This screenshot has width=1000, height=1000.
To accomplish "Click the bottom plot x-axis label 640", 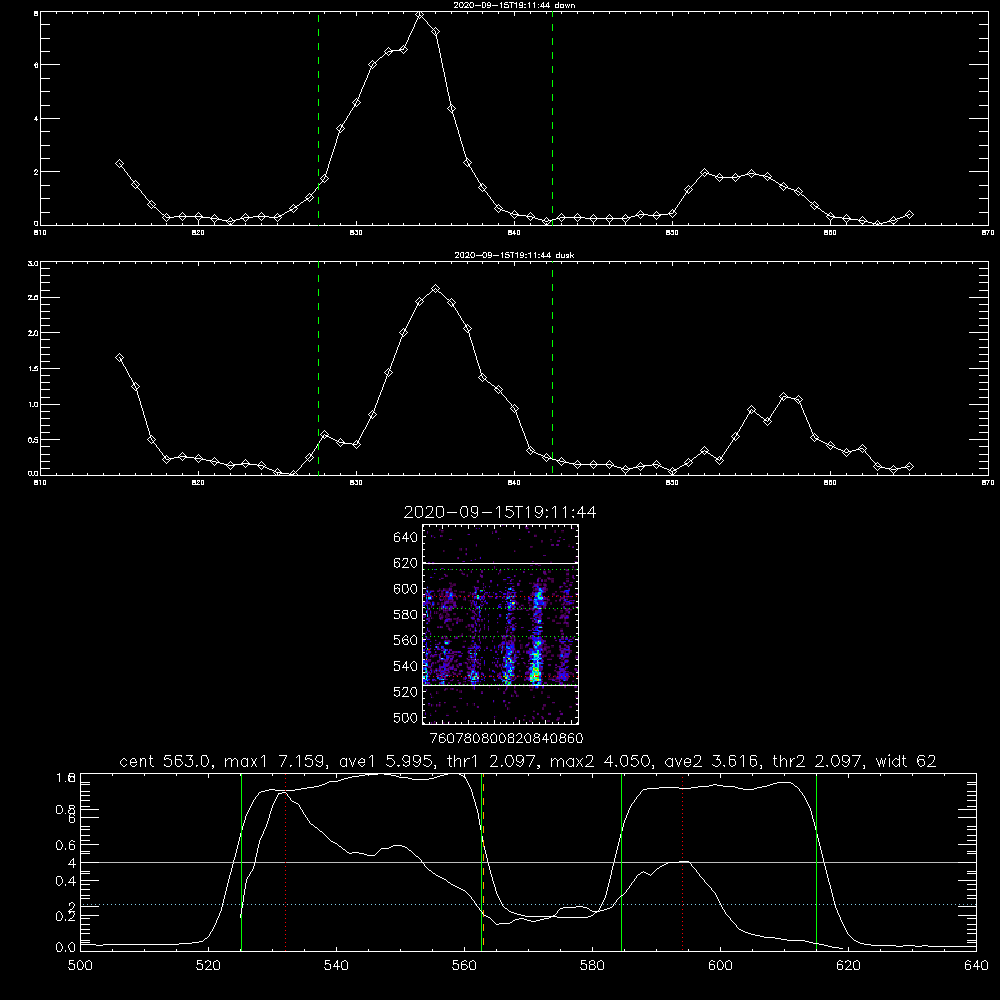I will click(976, 966).
